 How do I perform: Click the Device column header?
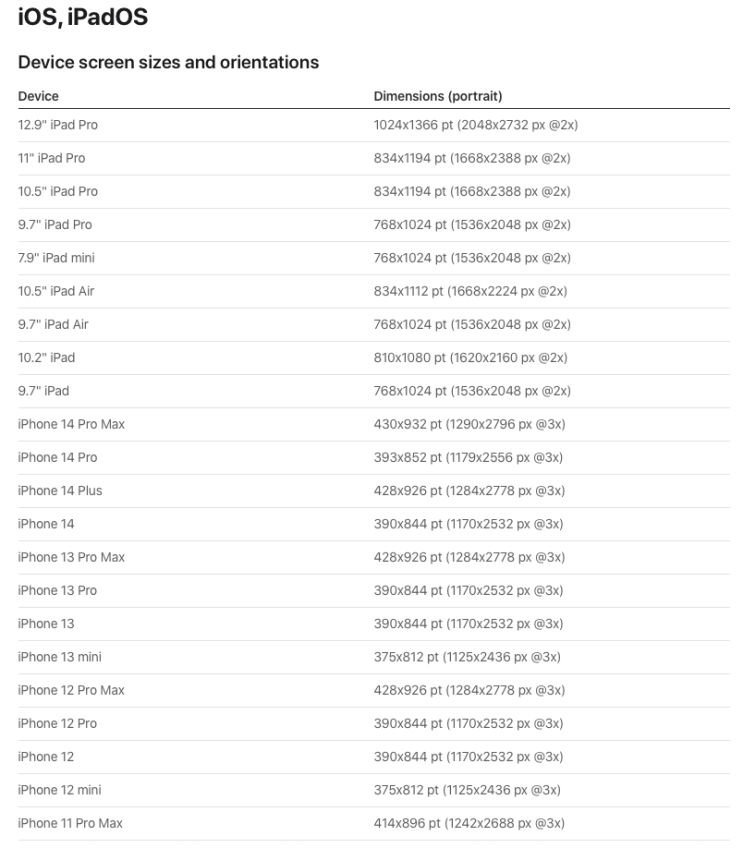click(38, 96)
